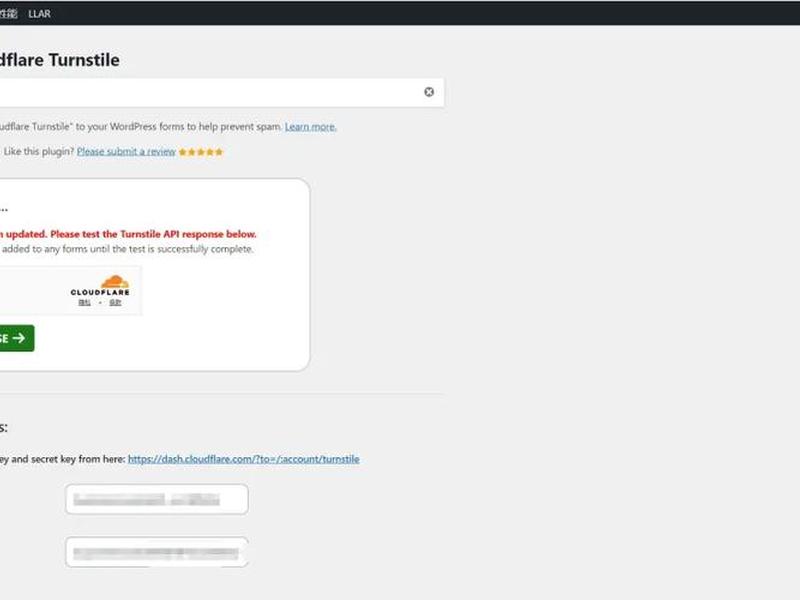Click the Cloudflare cloud logo in widget
The height and width of the screenshot is (600, 800).
point(114,282)
